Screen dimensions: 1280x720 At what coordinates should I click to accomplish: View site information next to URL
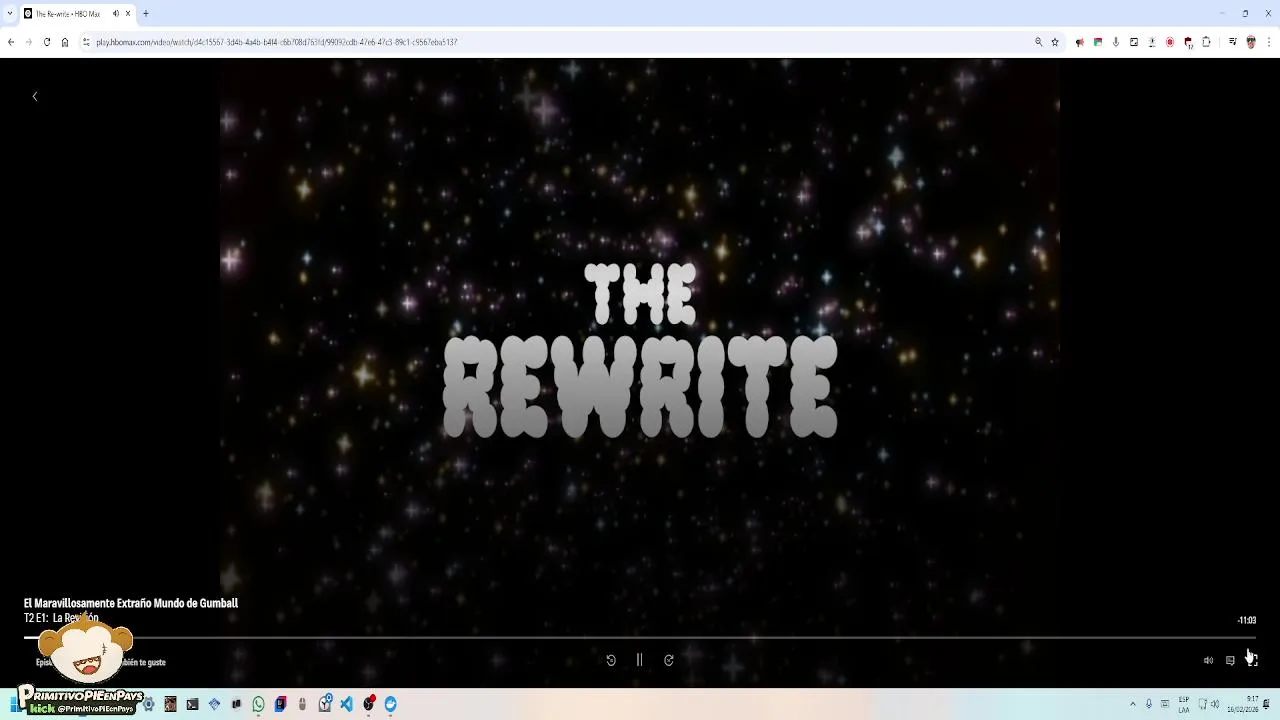[86, 42]
